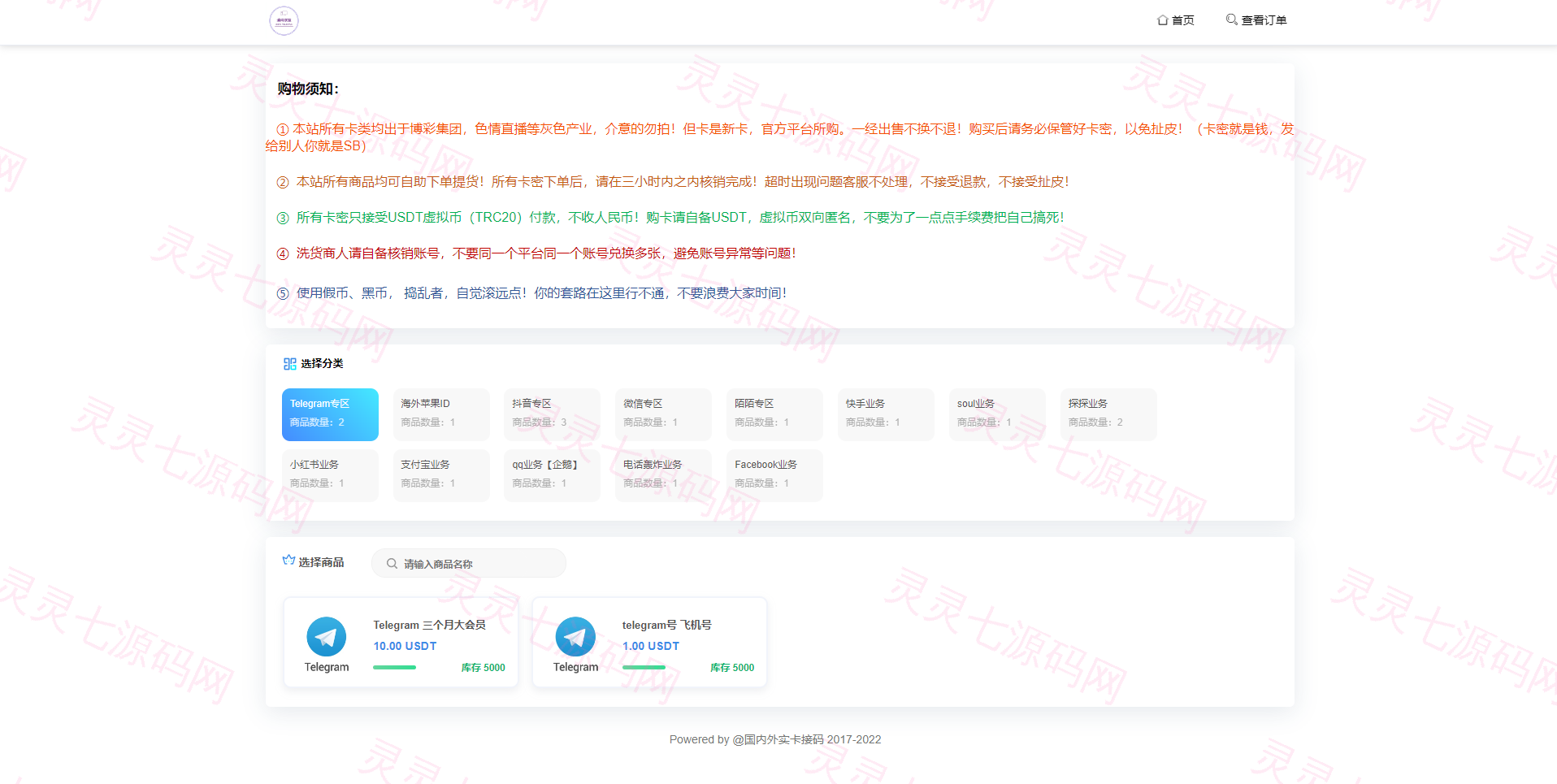The width and height of the screenshot is (1557, 784).
Task: Click 库存 5000 on 飞机号 card
Action: point(732,668)
